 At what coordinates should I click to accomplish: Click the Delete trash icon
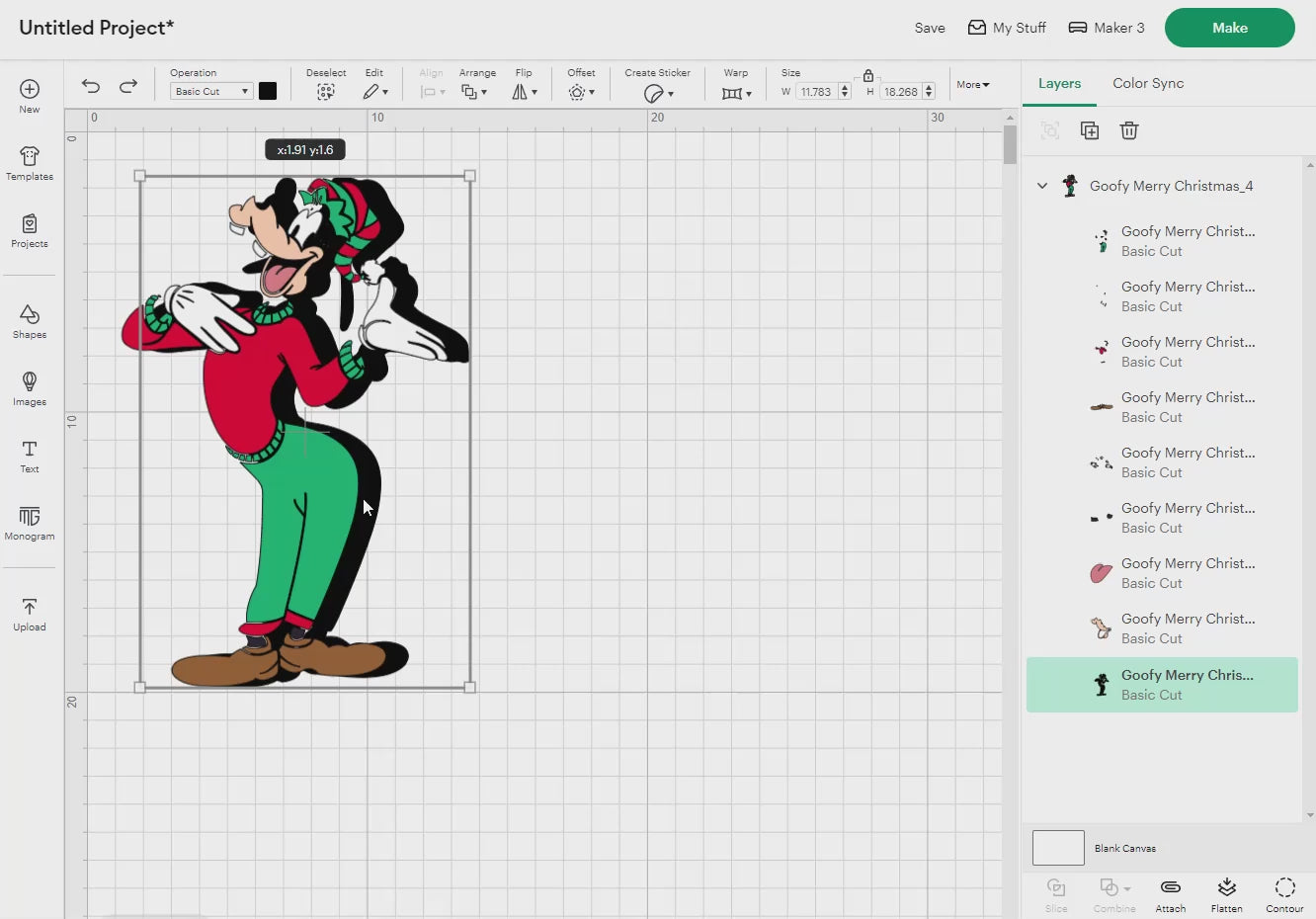click(1129, 130)
